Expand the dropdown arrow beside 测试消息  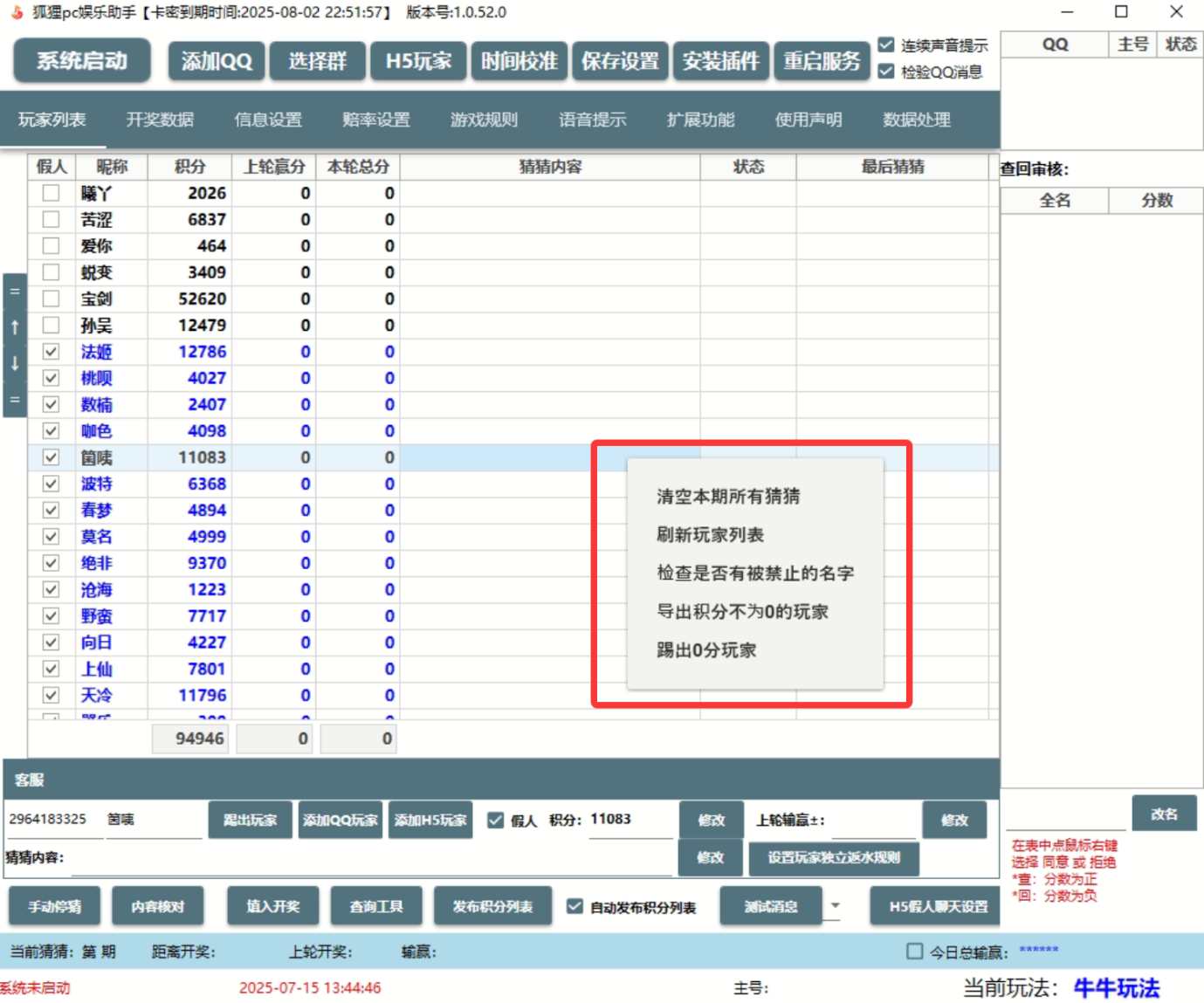click(836, 905)
